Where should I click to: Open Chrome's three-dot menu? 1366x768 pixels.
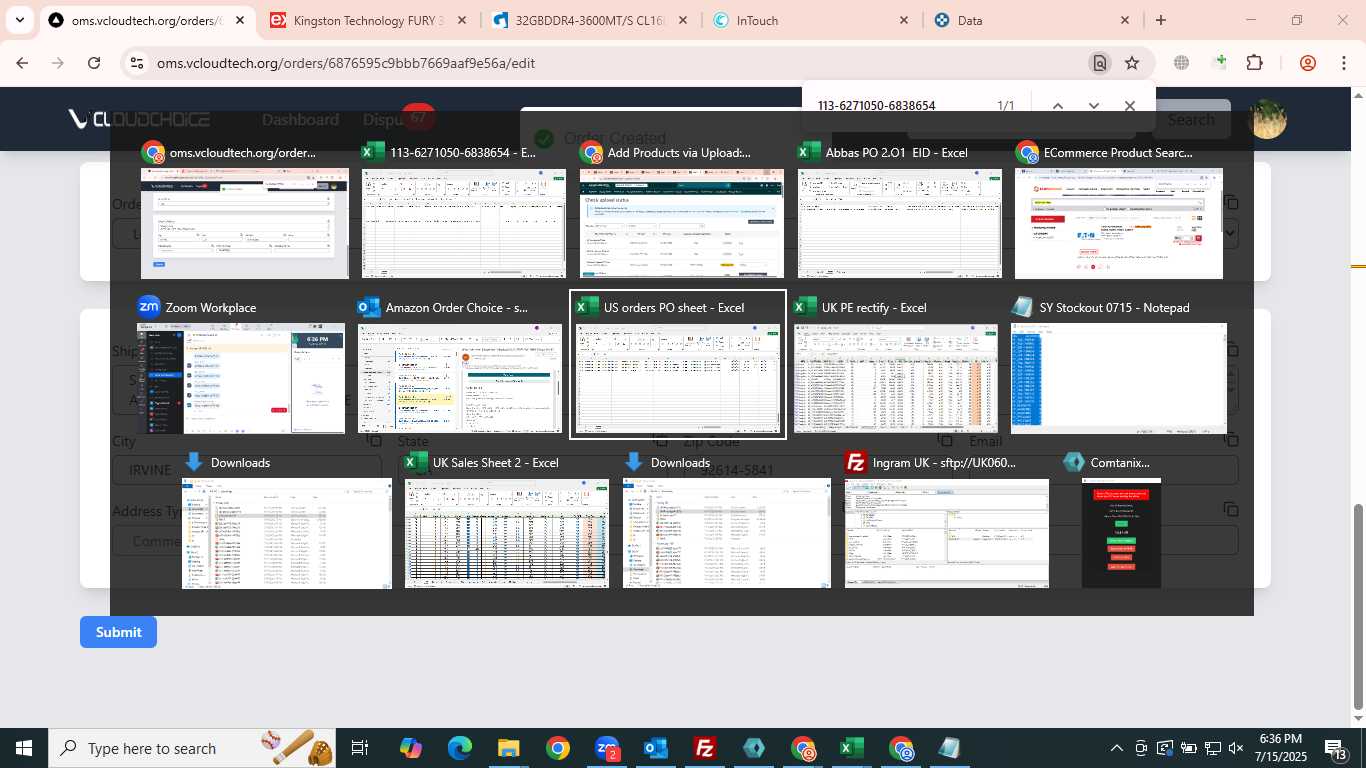[1343, 63]
